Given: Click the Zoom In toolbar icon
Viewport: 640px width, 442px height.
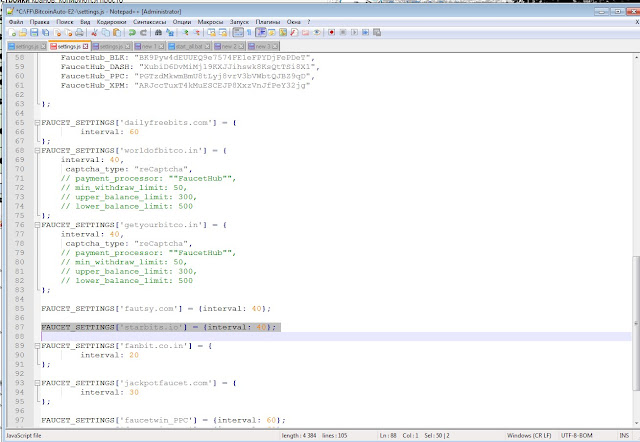Looking at the screenshot, I should click(x=185, y=32).
